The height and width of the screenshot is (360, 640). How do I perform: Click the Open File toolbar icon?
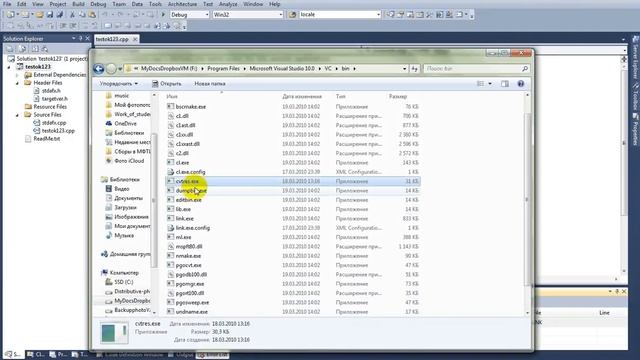pyautogui.click(x=40, y=15)
